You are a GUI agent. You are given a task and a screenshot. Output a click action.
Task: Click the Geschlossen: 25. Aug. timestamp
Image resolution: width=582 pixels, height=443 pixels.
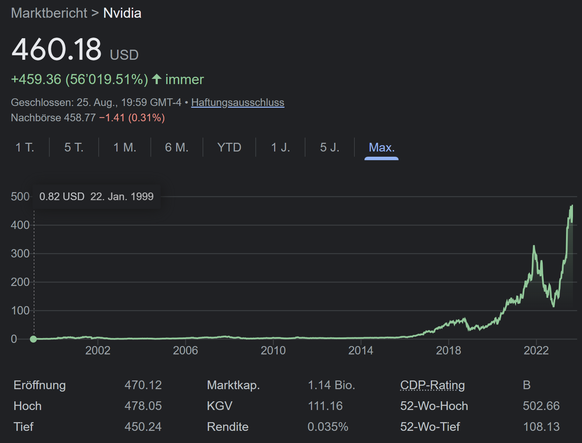(x=96, y=102)
